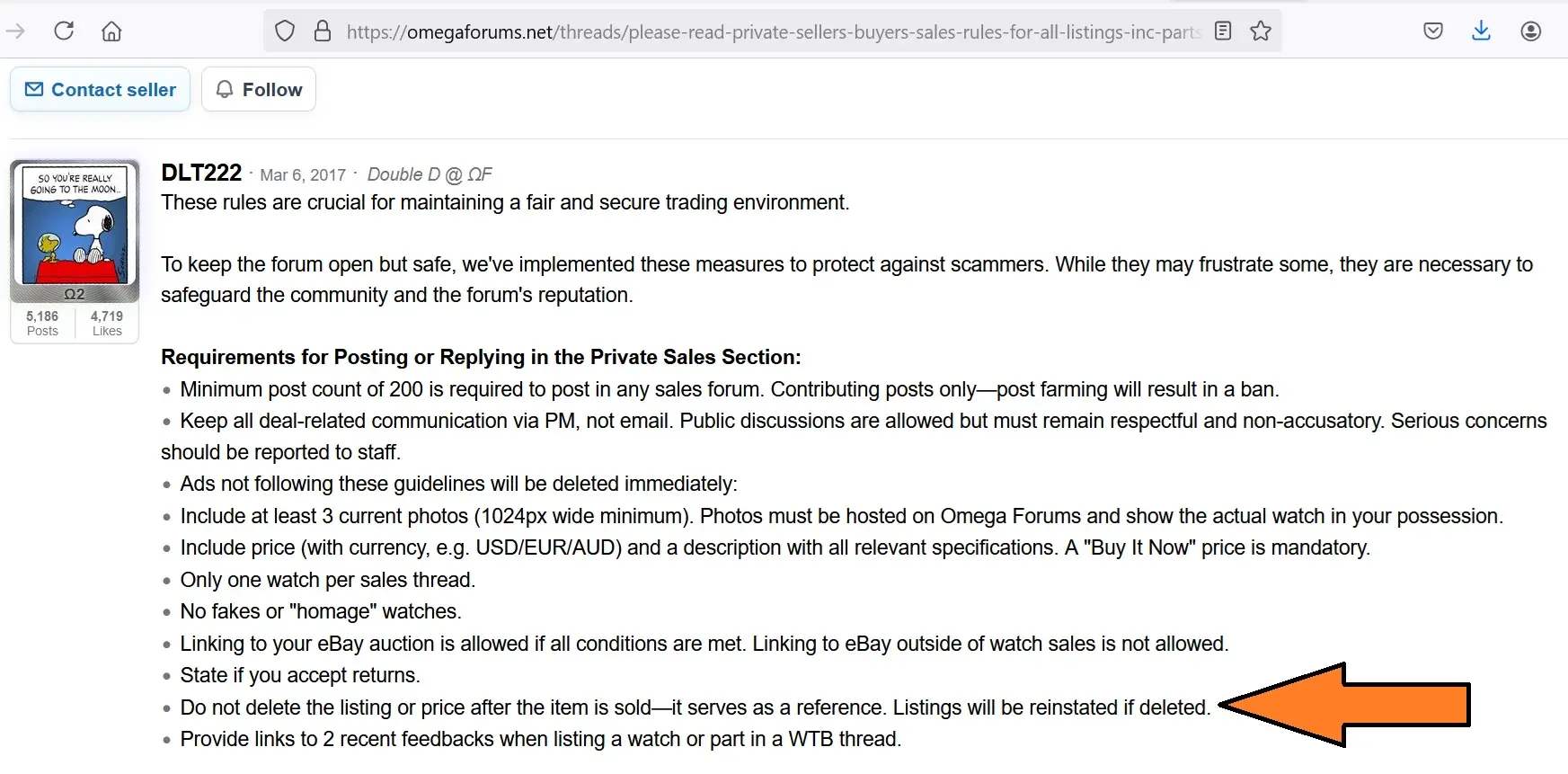Bookmark this page with star icon
1568x774 pixels.
(x=1261, y=31)
